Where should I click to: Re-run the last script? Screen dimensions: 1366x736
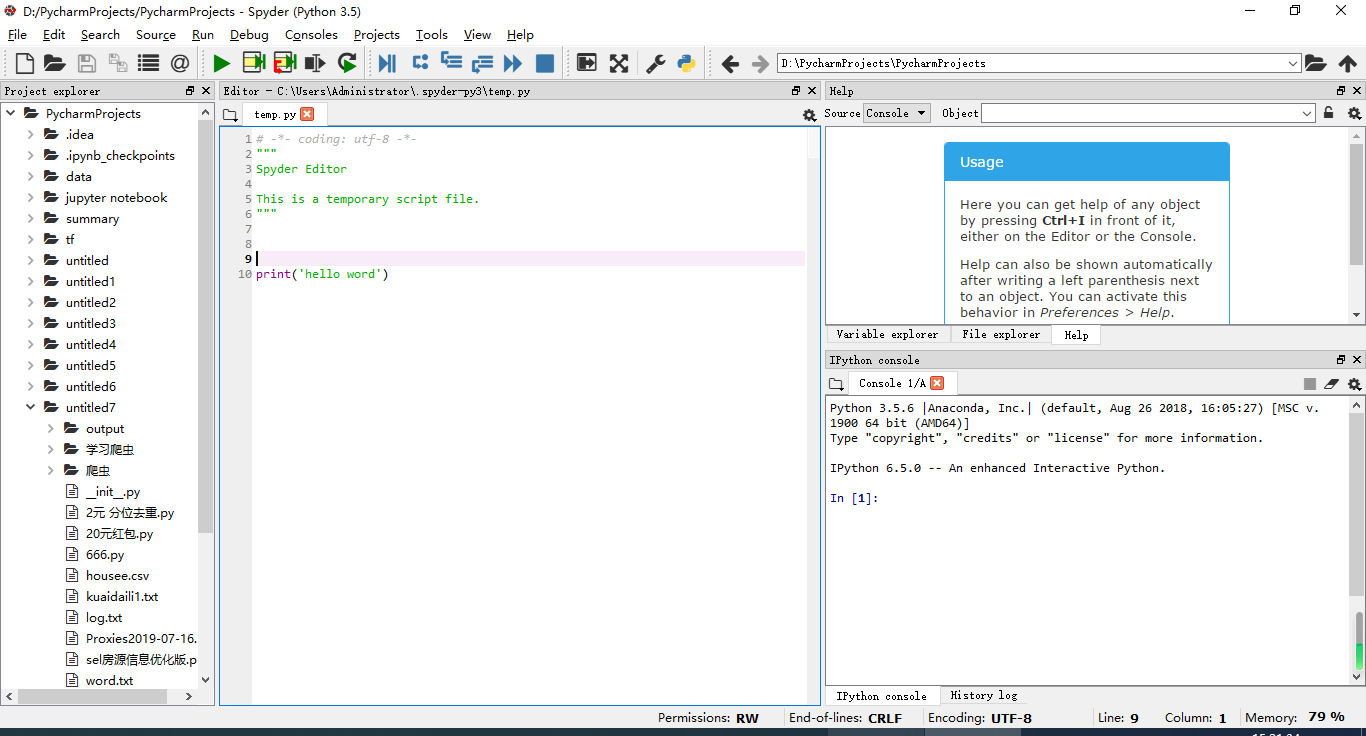pos(347,63)
